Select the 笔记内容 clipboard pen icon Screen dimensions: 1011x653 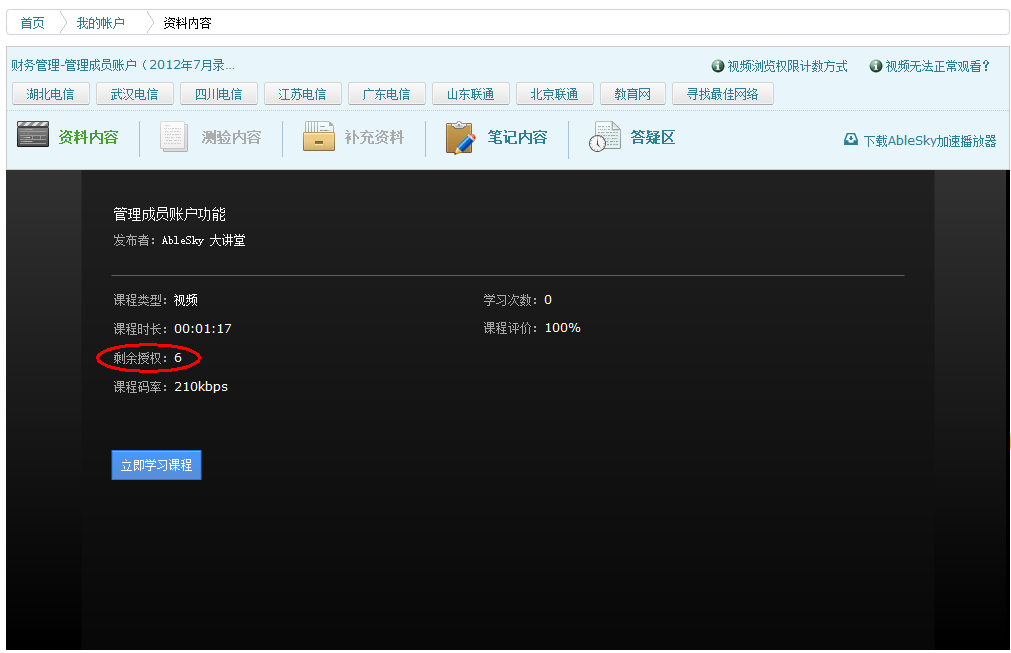pyautogui.click(x=459, y=138)
